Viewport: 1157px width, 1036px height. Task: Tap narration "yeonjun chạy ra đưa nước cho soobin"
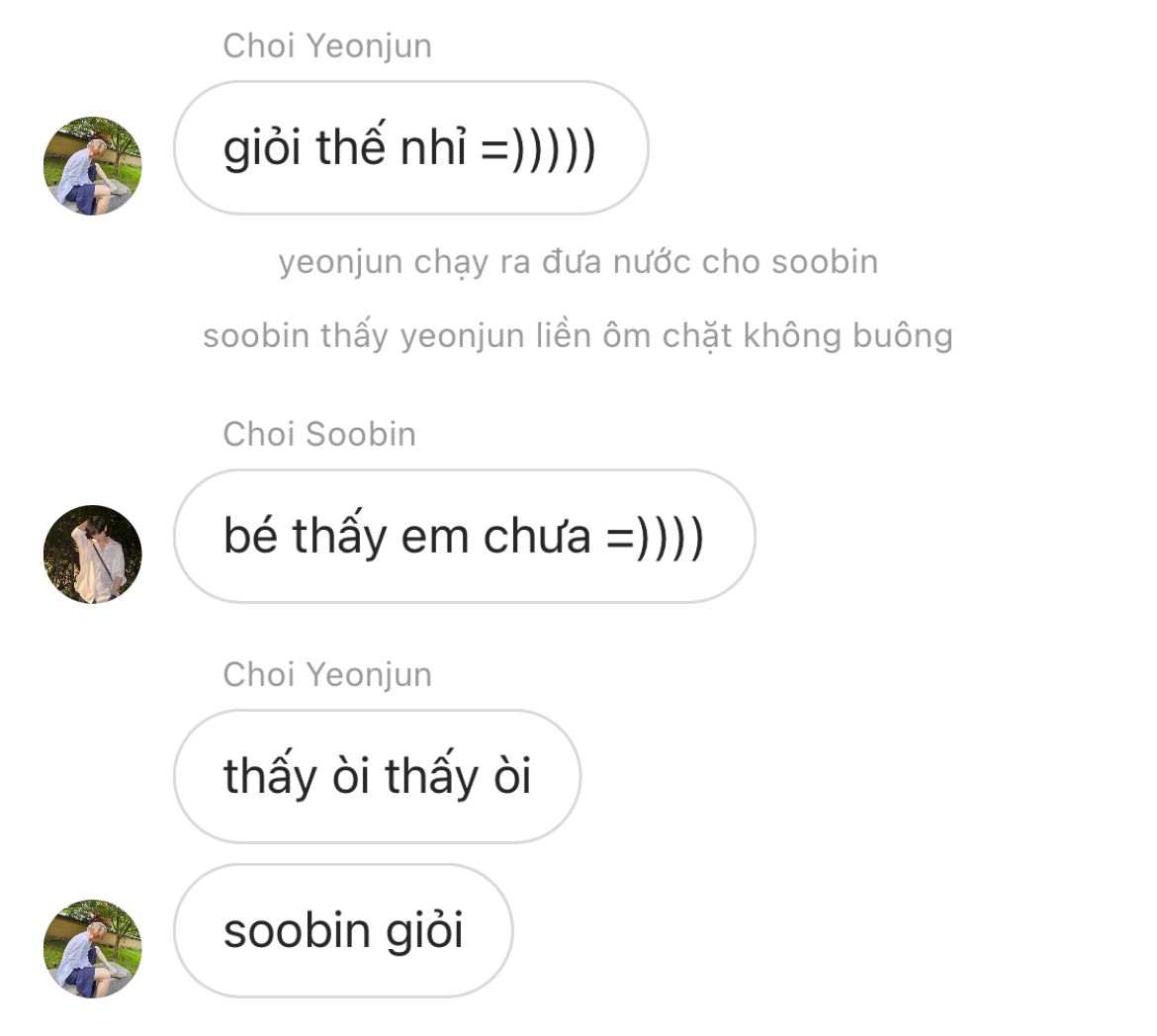(x=578, y=263)
